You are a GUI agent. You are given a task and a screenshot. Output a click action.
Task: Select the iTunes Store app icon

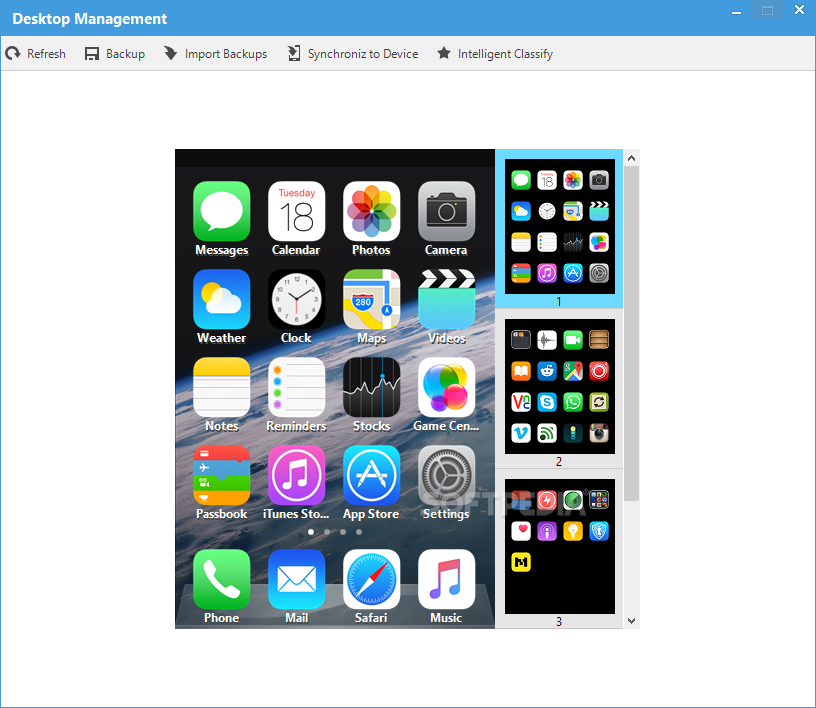tap(297, 475)
